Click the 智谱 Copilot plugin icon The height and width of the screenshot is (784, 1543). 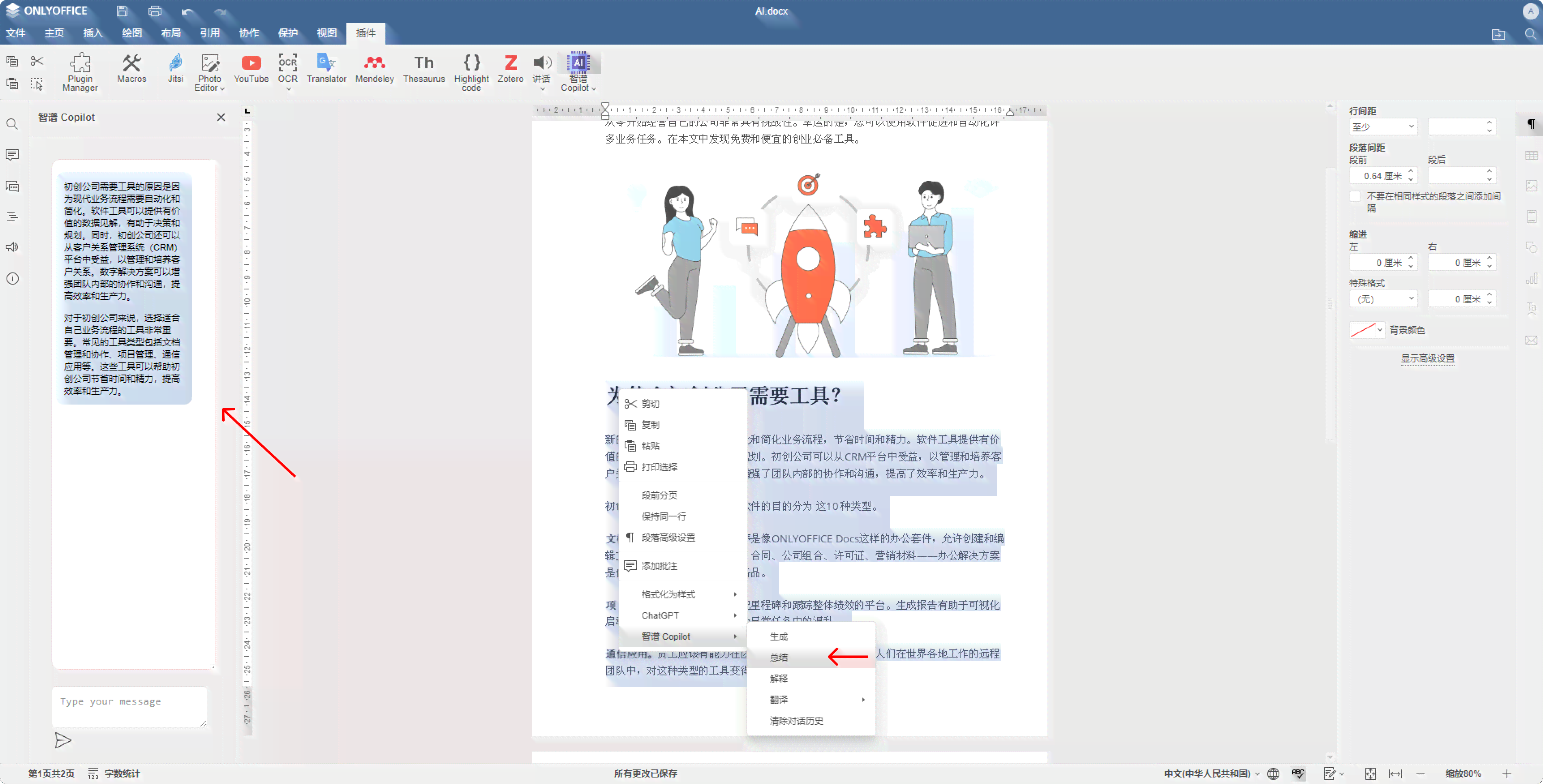pyautogui.click(x=578, y=63)
